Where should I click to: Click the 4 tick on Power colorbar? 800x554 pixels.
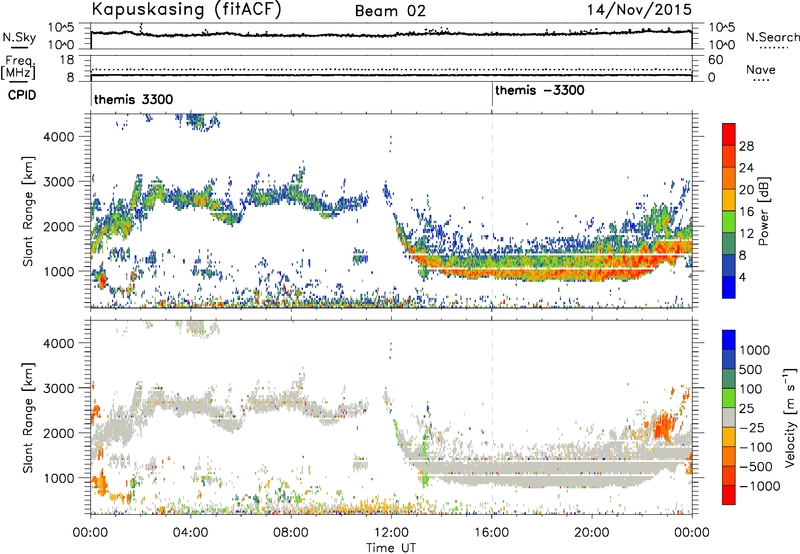point(742,278)
